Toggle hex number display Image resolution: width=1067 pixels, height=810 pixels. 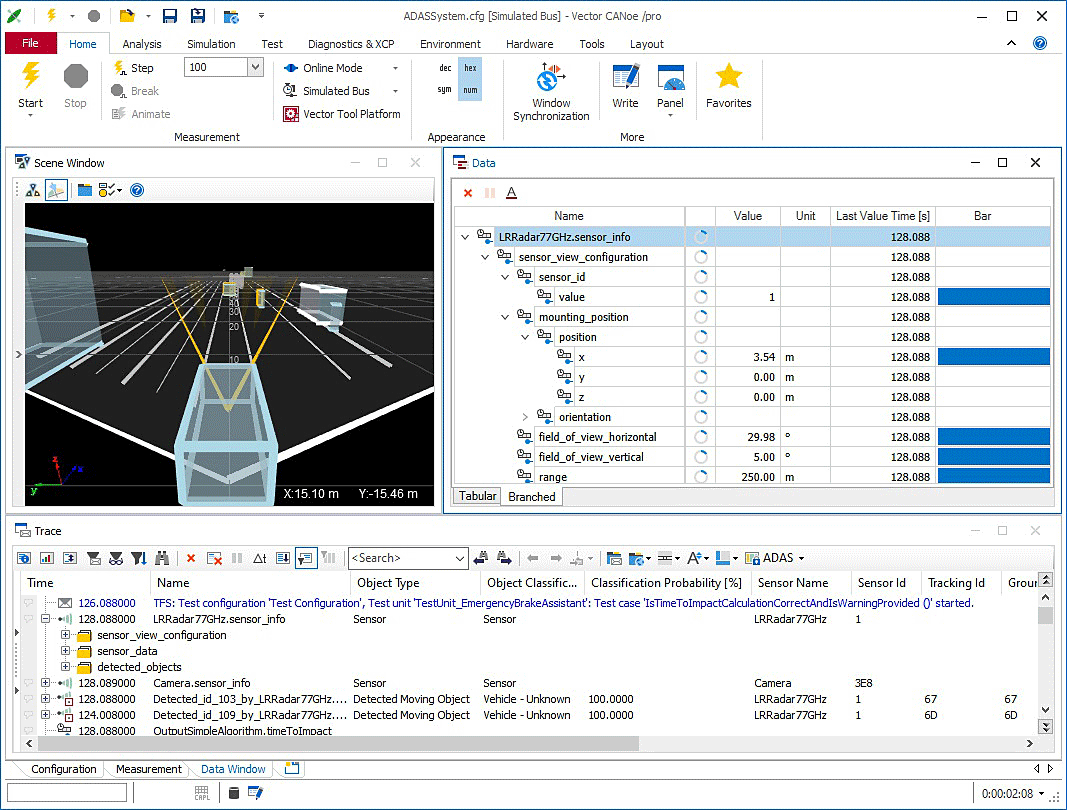pos(470,68)
